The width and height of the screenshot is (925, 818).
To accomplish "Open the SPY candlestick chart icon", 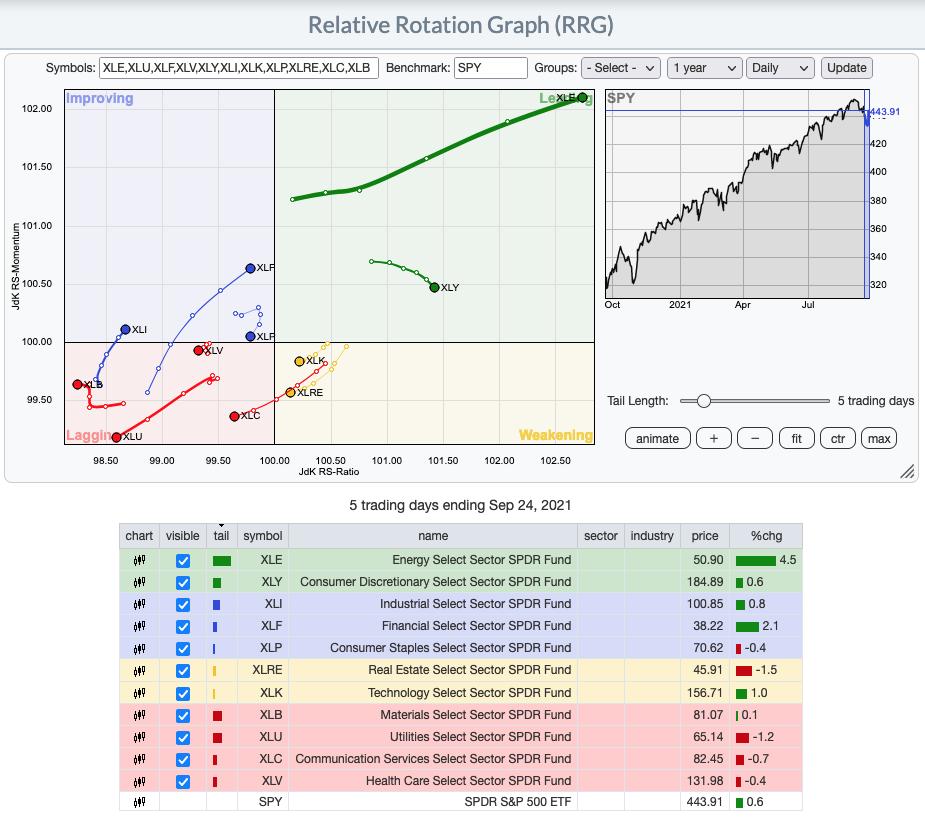I will (x=139, y=802).
